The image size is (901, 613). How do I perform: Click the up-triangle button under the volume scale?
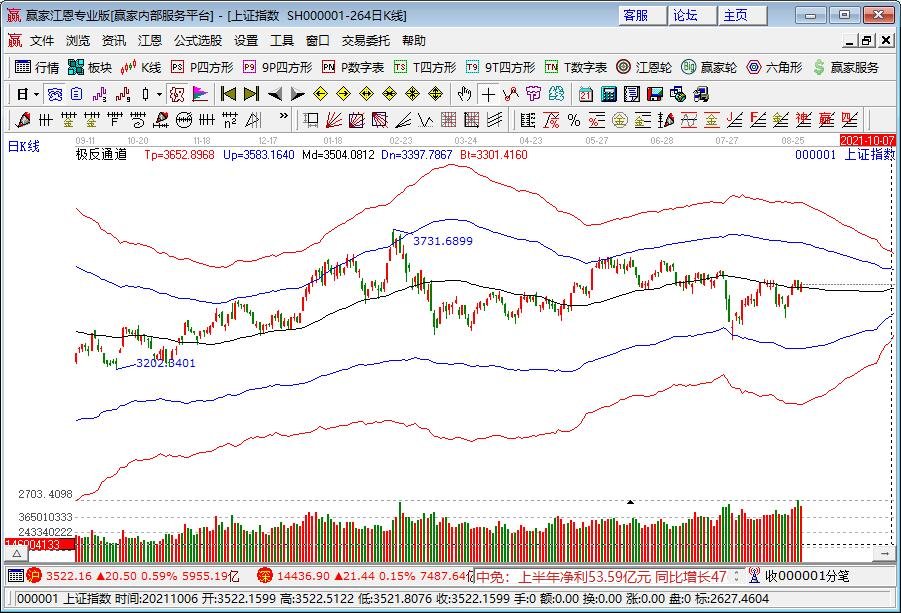pos(17,554)
